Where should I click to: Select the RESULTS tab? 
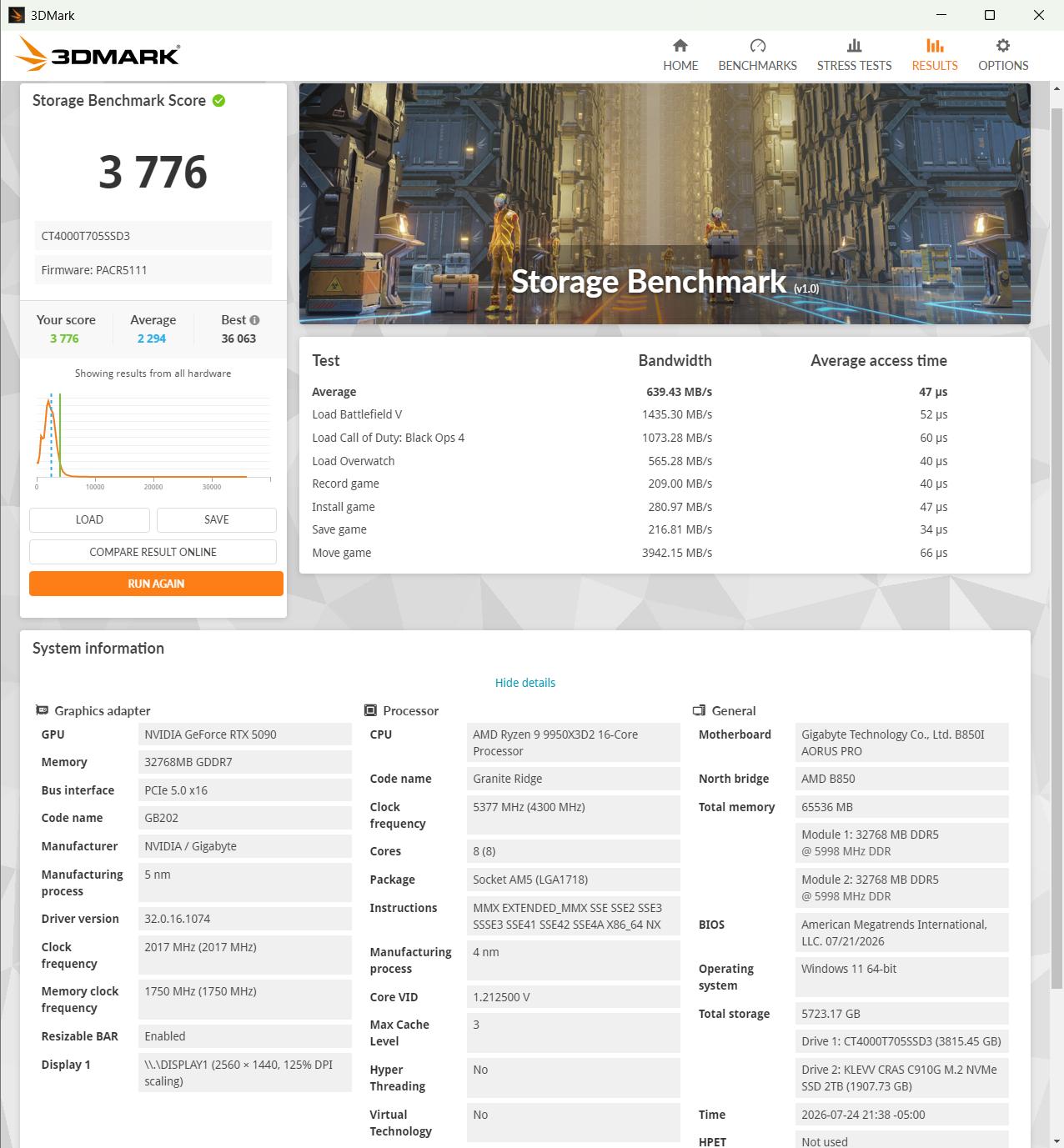tap(935, 55)
